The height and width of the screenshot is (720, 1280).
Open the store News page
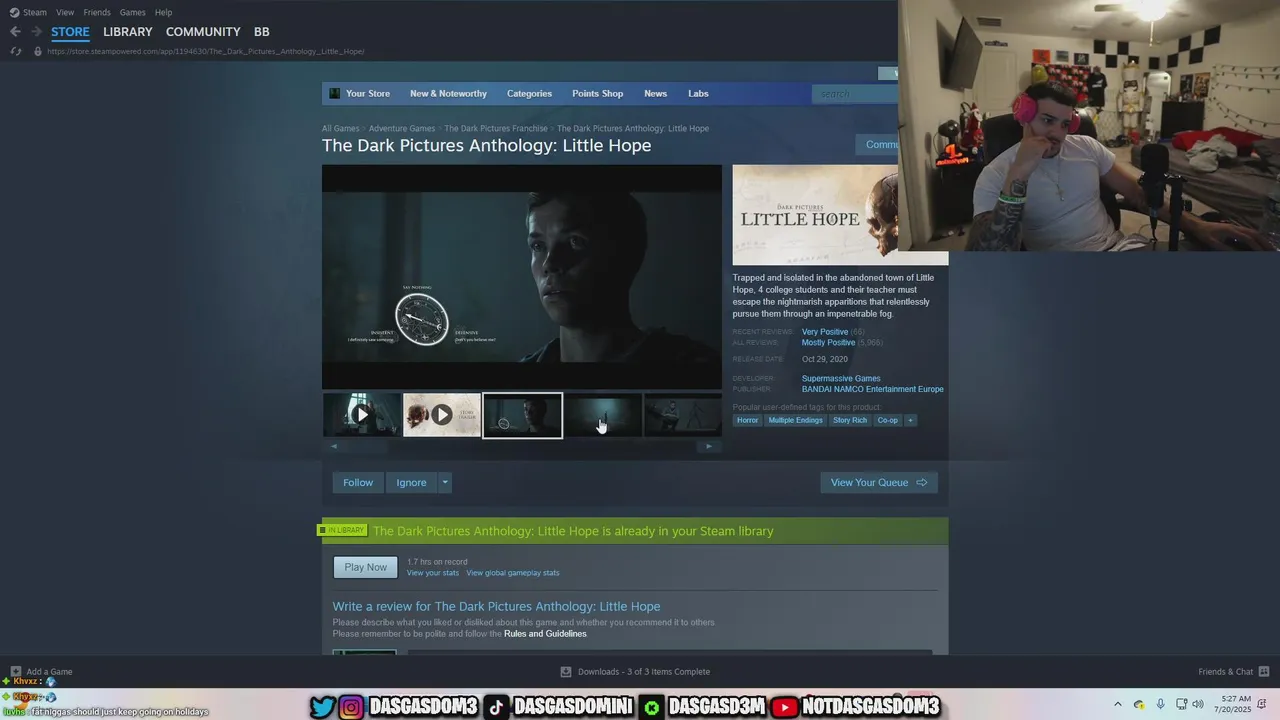tap(655, 93)
